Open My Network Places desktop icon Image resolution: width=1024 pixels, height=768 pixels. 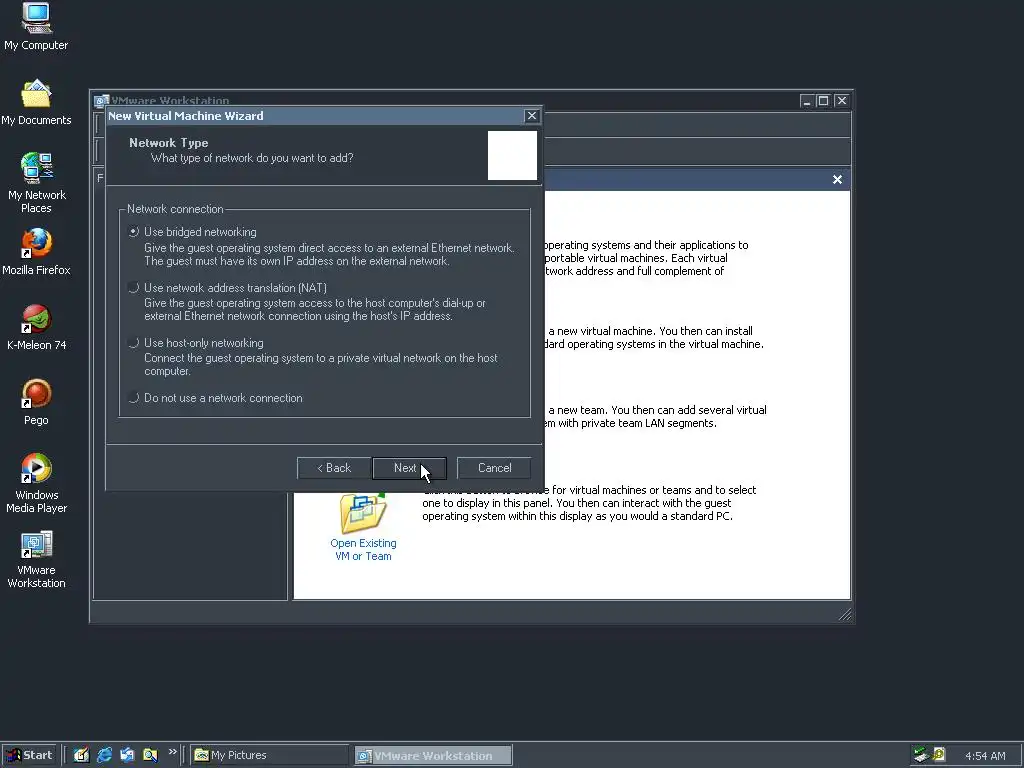pyautogui.click(x=36, y=183)
